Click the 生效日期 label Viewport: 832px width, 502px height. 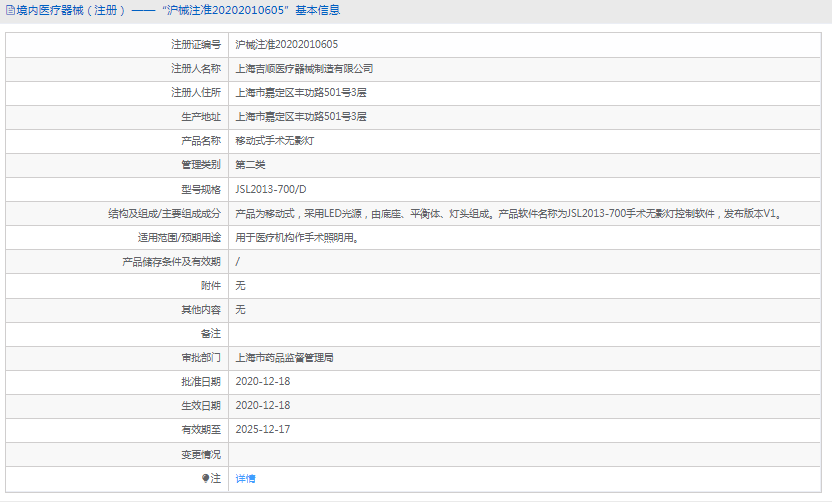click(x=201, y=405)
